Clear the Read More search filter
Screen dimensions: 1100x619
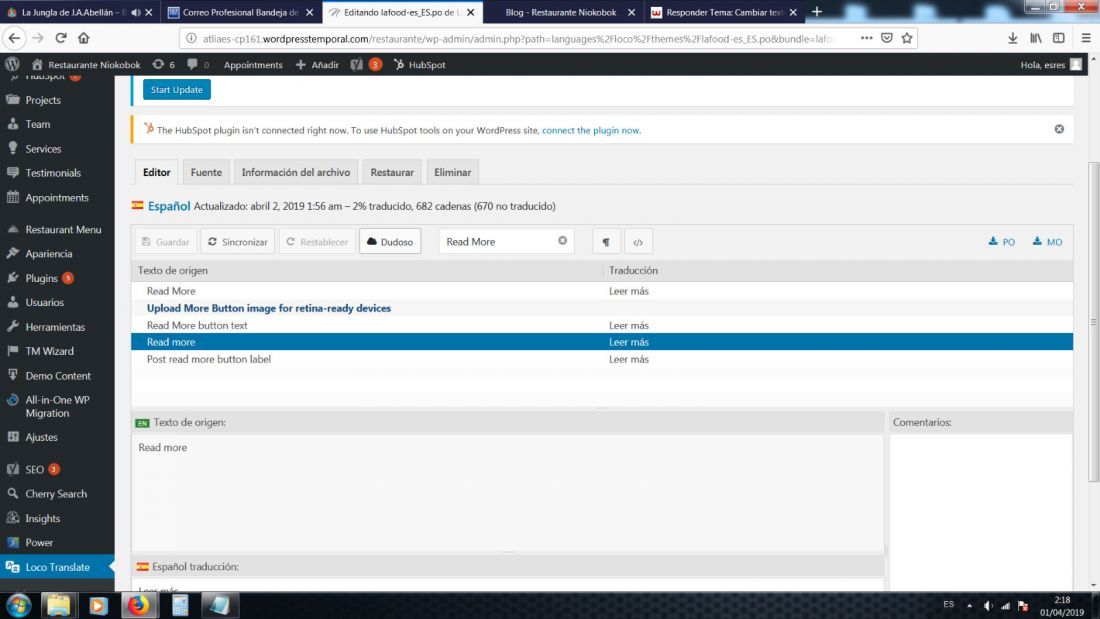(x=563, y=241)
